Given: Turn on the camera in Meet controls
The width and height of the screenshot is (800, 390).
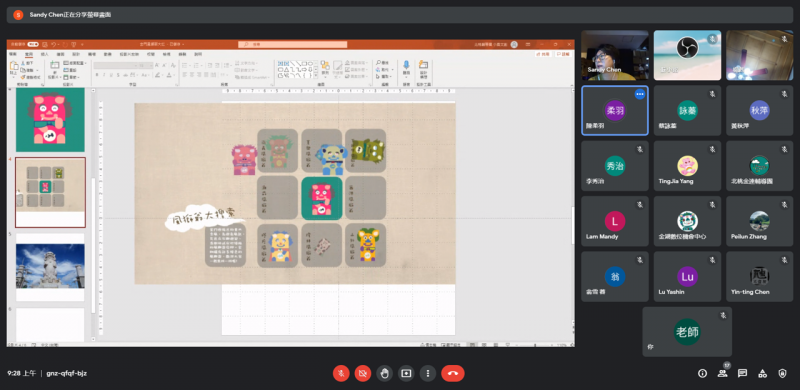Looking at the screenshot, I should click(x=363, y=374).
